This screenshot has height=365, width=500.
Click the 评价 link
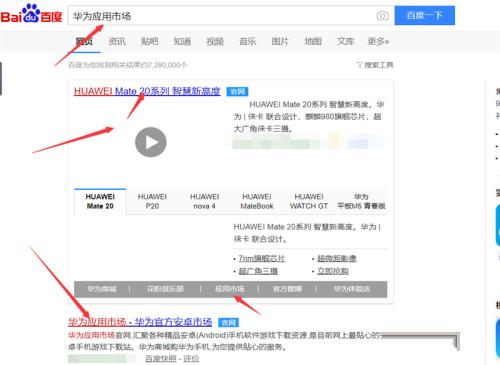coord(191,359)
